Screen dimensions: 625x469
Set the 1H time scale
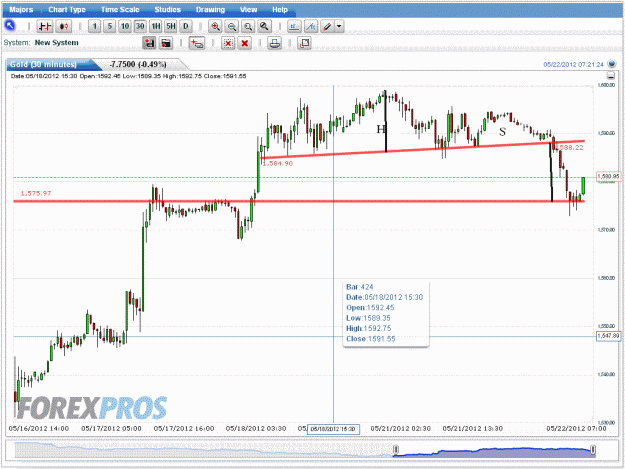(155, 27)
